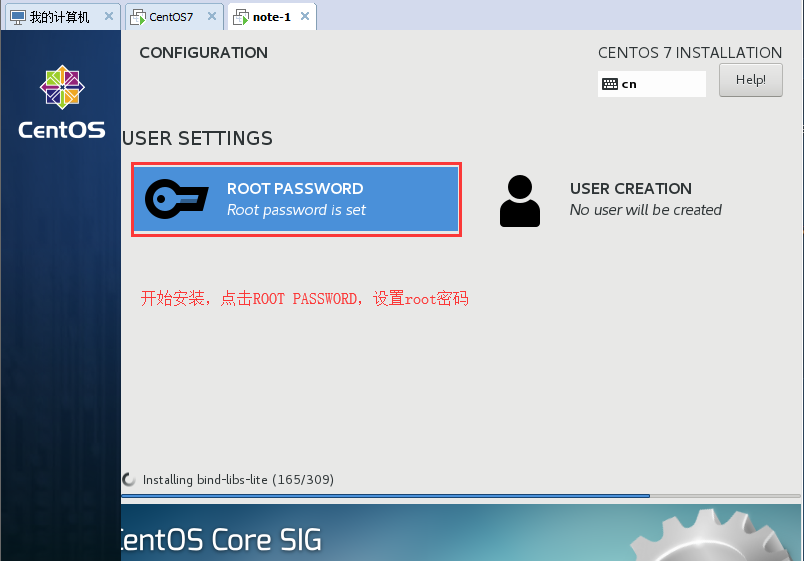Select the note-1 tab title
The image size is (804, 561).
[271, 17]
